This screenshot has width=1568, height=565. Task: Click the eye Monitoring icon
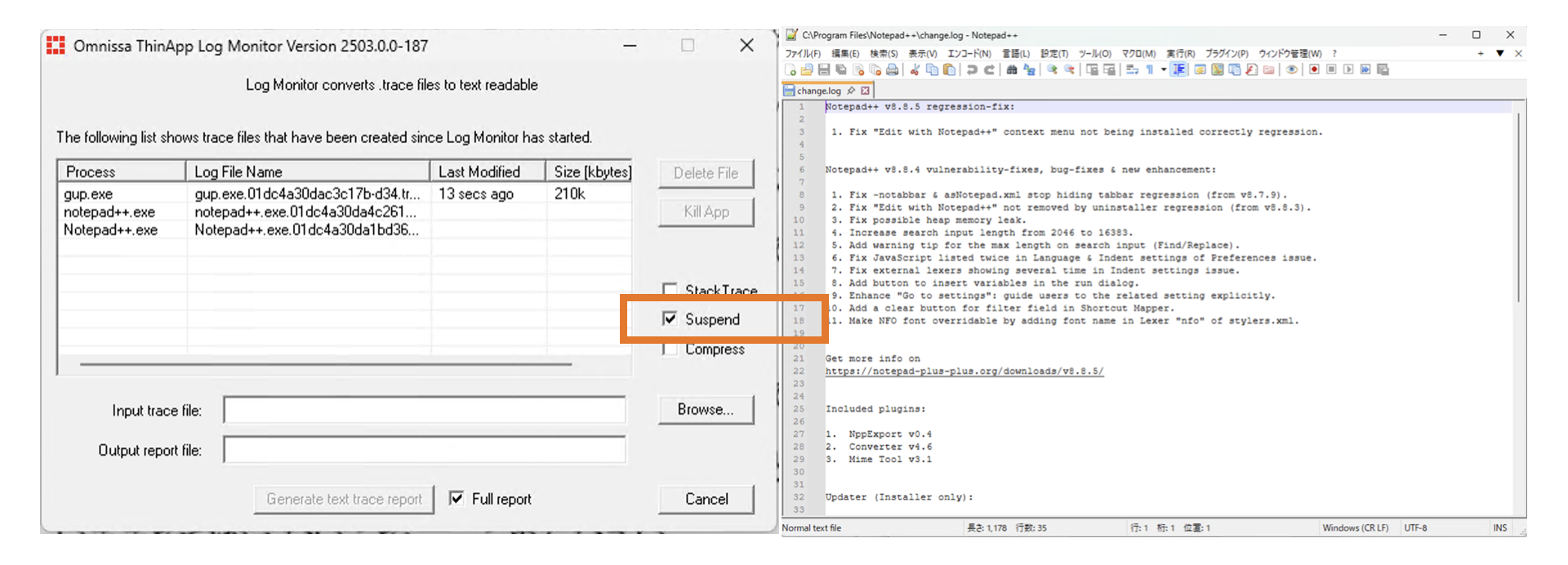(1291, 70)
